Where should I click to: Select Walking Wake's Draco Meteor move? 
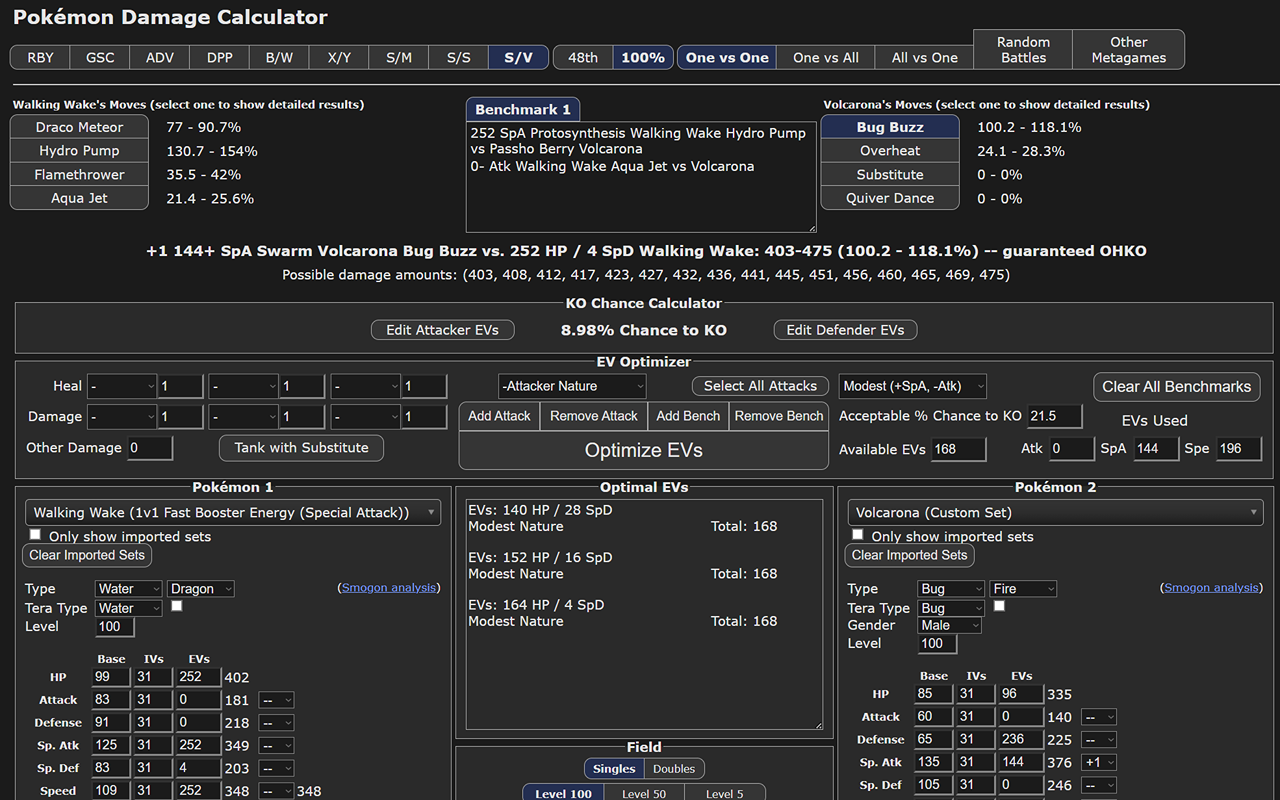[x=80, y=127]
